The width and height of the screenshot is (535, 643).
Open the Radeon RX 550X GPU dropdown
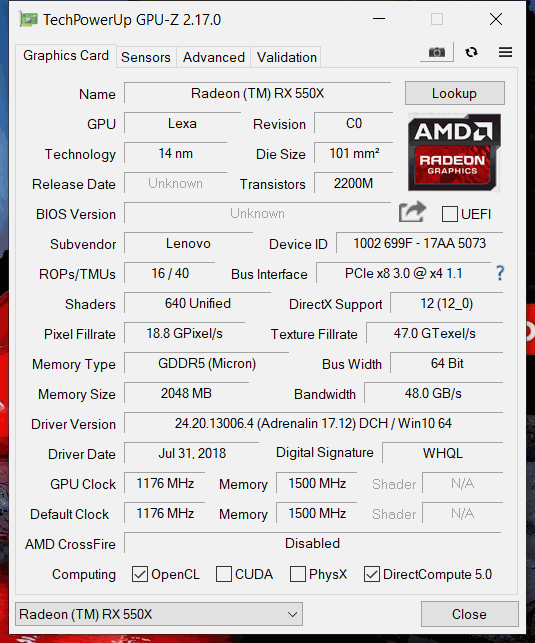pyautogui.click(x=159, y=614)
